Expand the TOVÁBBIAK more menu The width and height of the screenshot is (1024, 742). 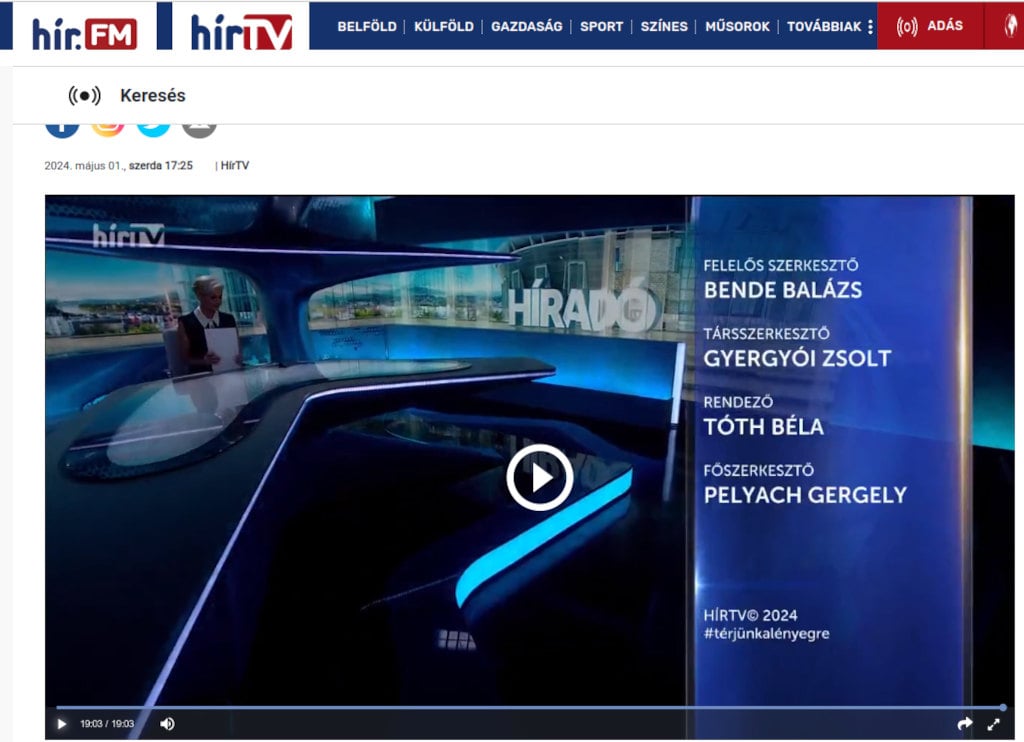829,27
